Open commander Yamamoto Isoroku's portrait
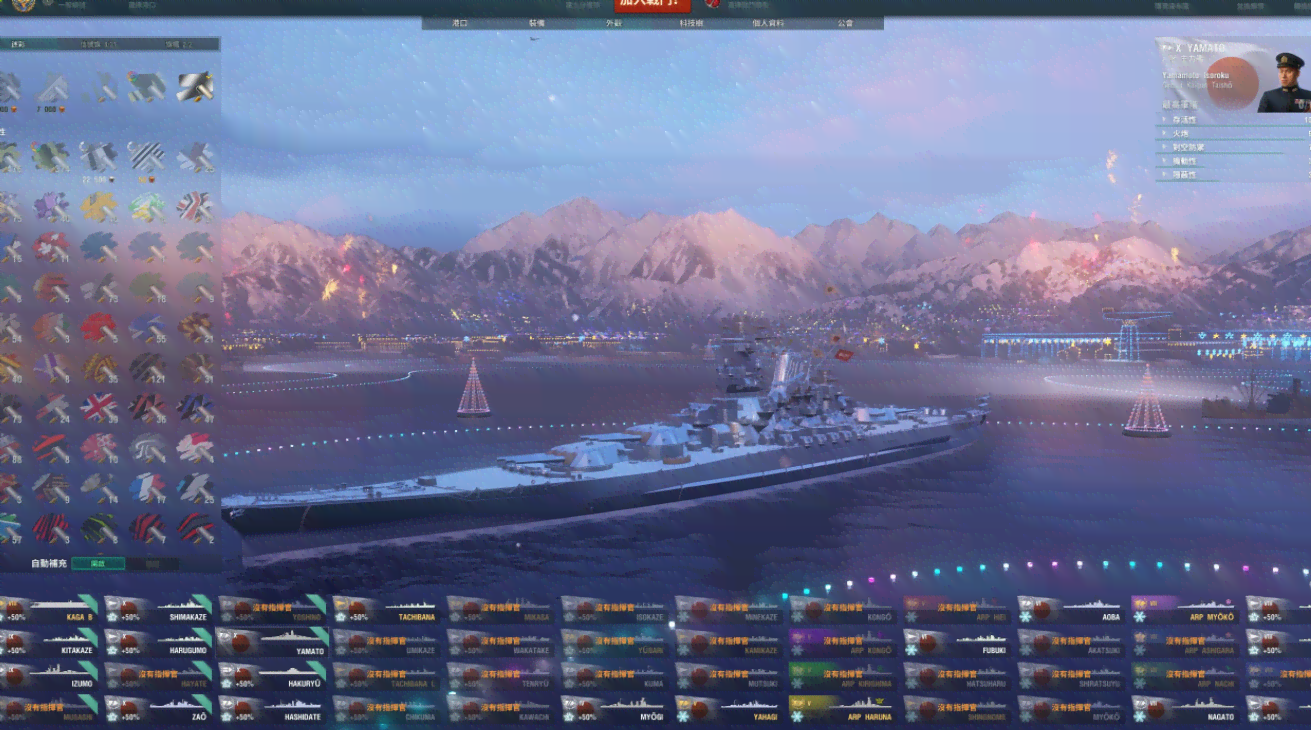The width and height of the screenshot is (1311, 730). (1284, 82)
